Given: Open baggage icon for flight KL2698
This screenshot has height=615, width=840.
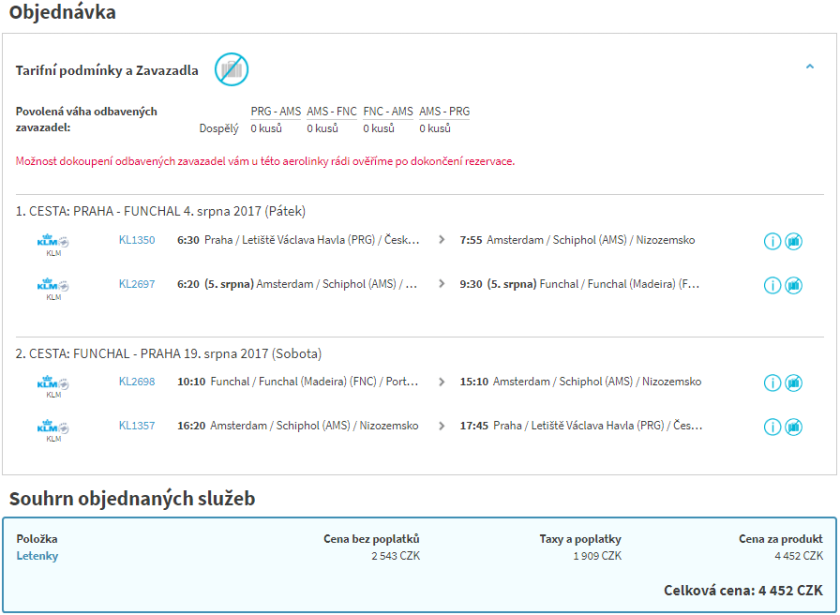Looking at the screenshot, I should (x=794, y=383).
